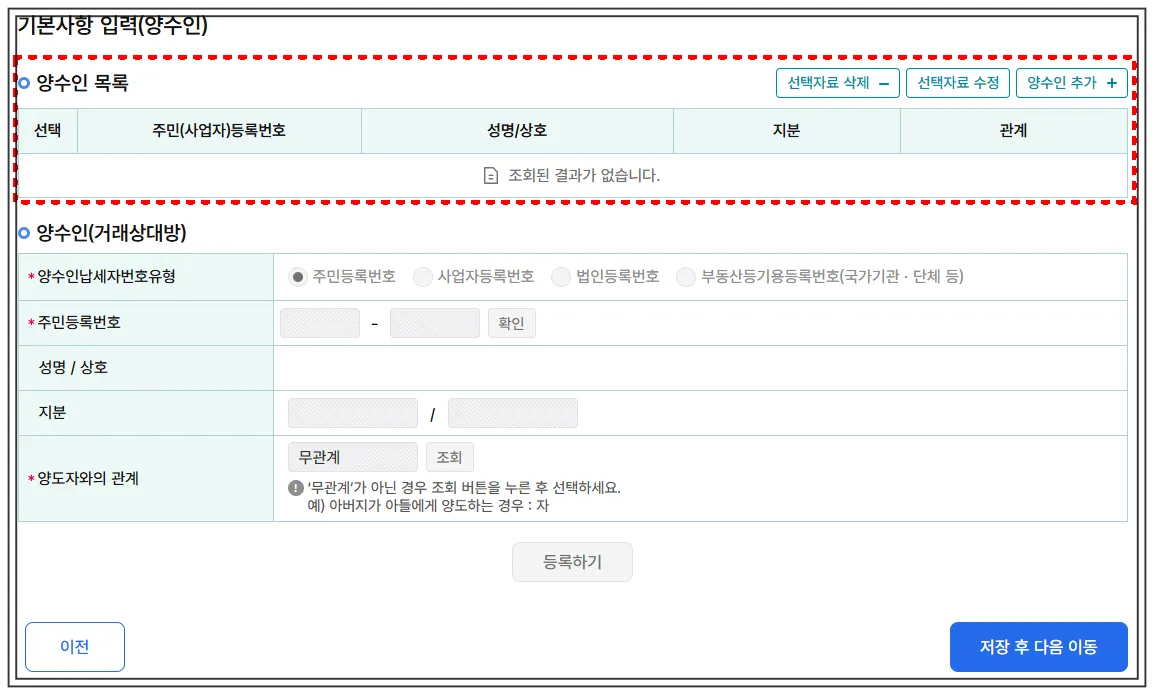Screen dimensions: 1154x695
Task: Click the 양수인 추가 + button
Action: pos(1071,83)
